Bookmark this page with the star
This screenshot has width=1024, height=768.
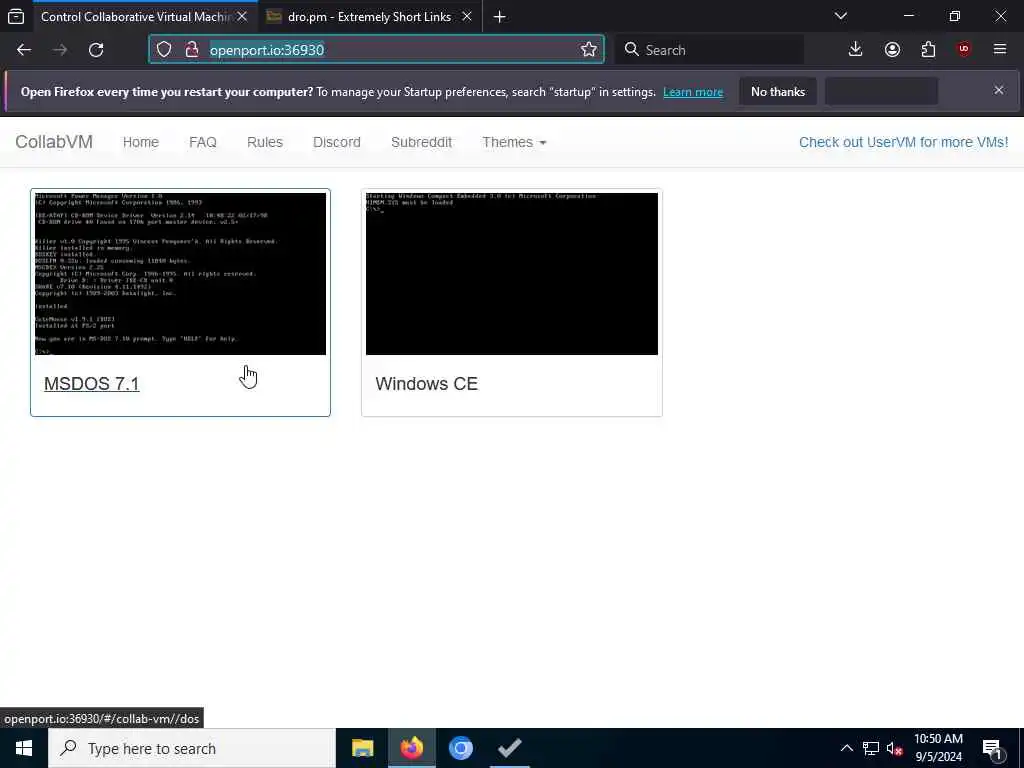(x=588, y=50)
